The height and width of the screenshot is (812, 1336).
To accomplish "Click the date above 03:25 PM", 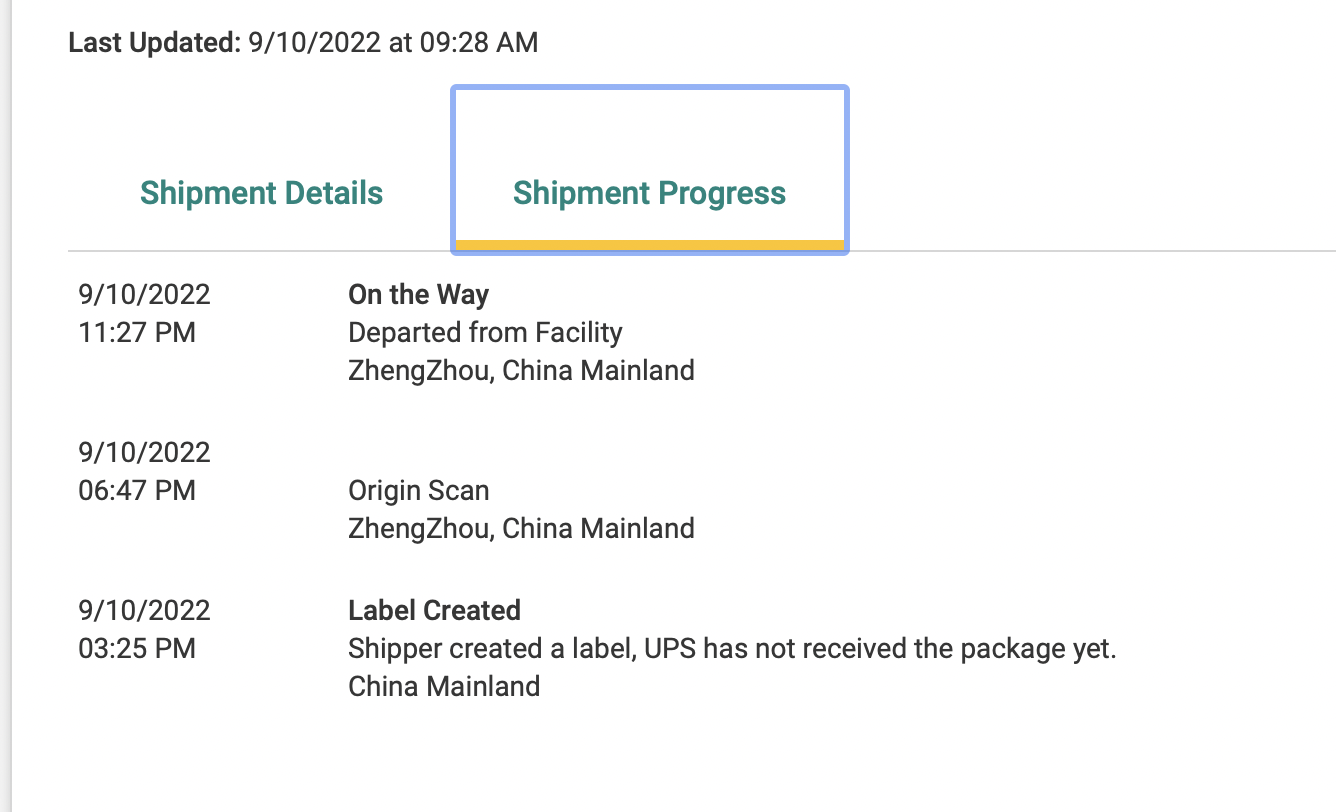I will [144, 611].
